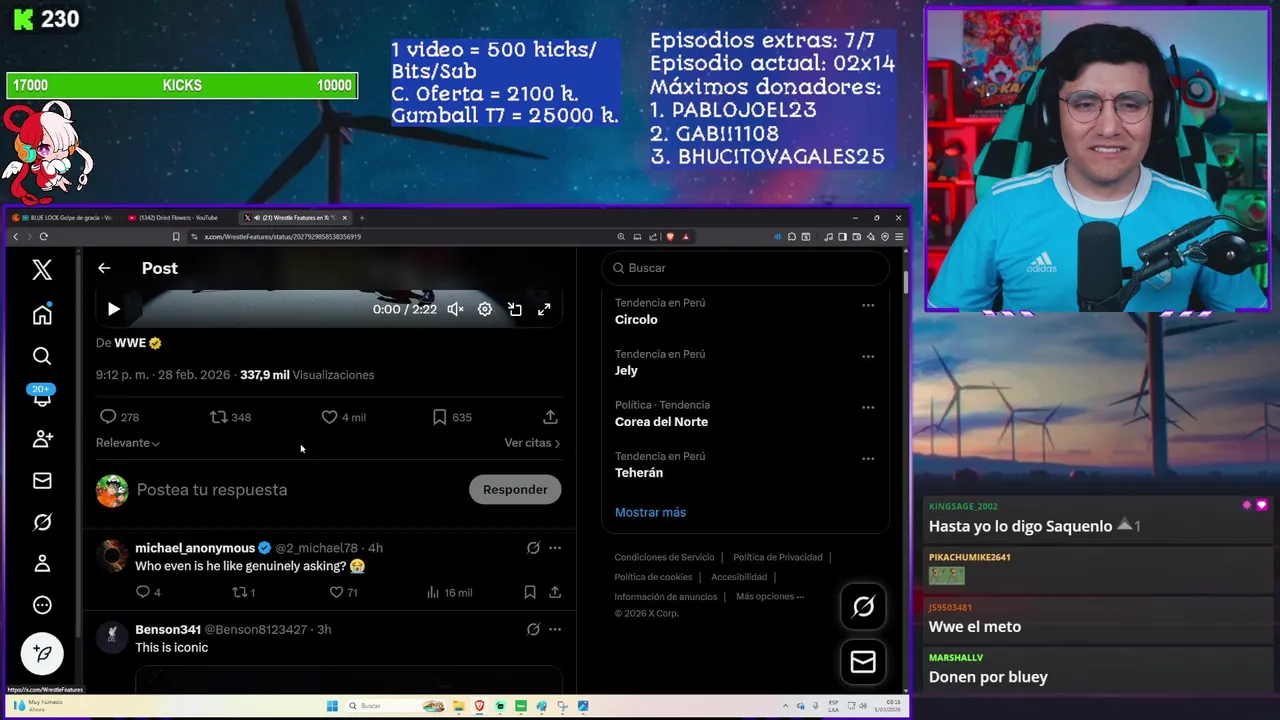1280x720 pixels.
Task: Expand the Relevante sort dropdown
Action: coord(128,443)
